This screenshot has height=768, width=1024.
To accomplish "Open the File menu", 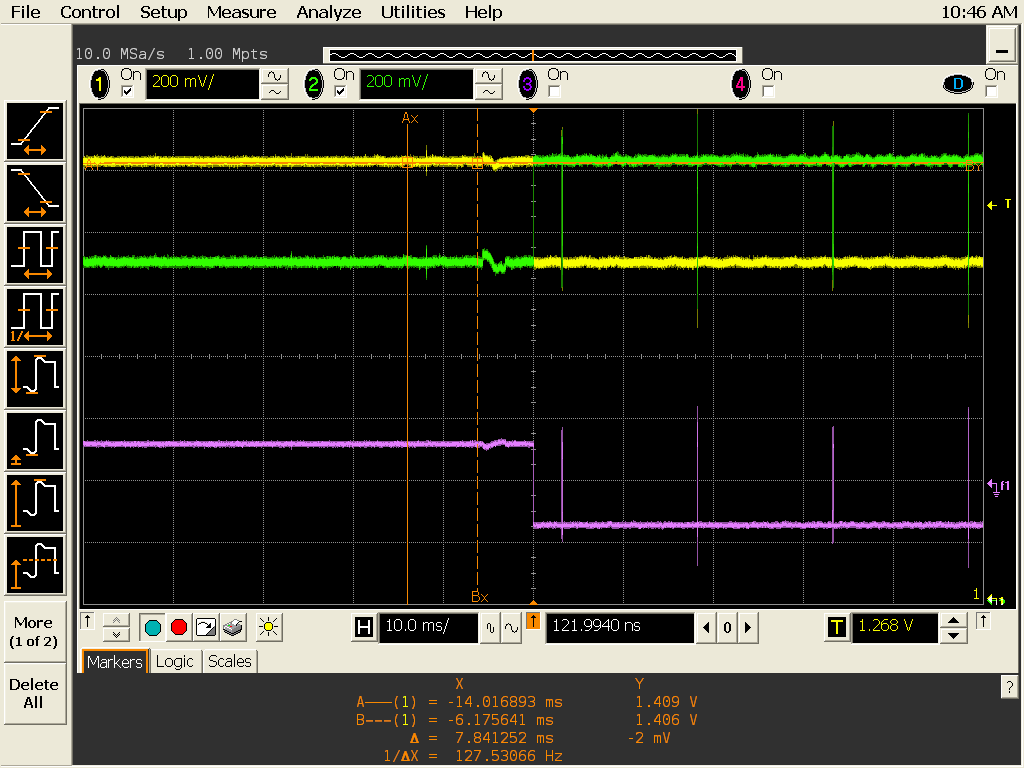I will [x=25, y=12].
